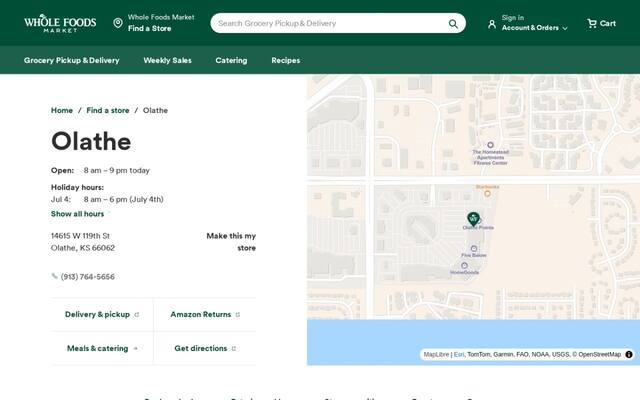The height and width of the screenshot is (400, 640).
Task: Open the Amazon Returns link
Action: [205, 314]
